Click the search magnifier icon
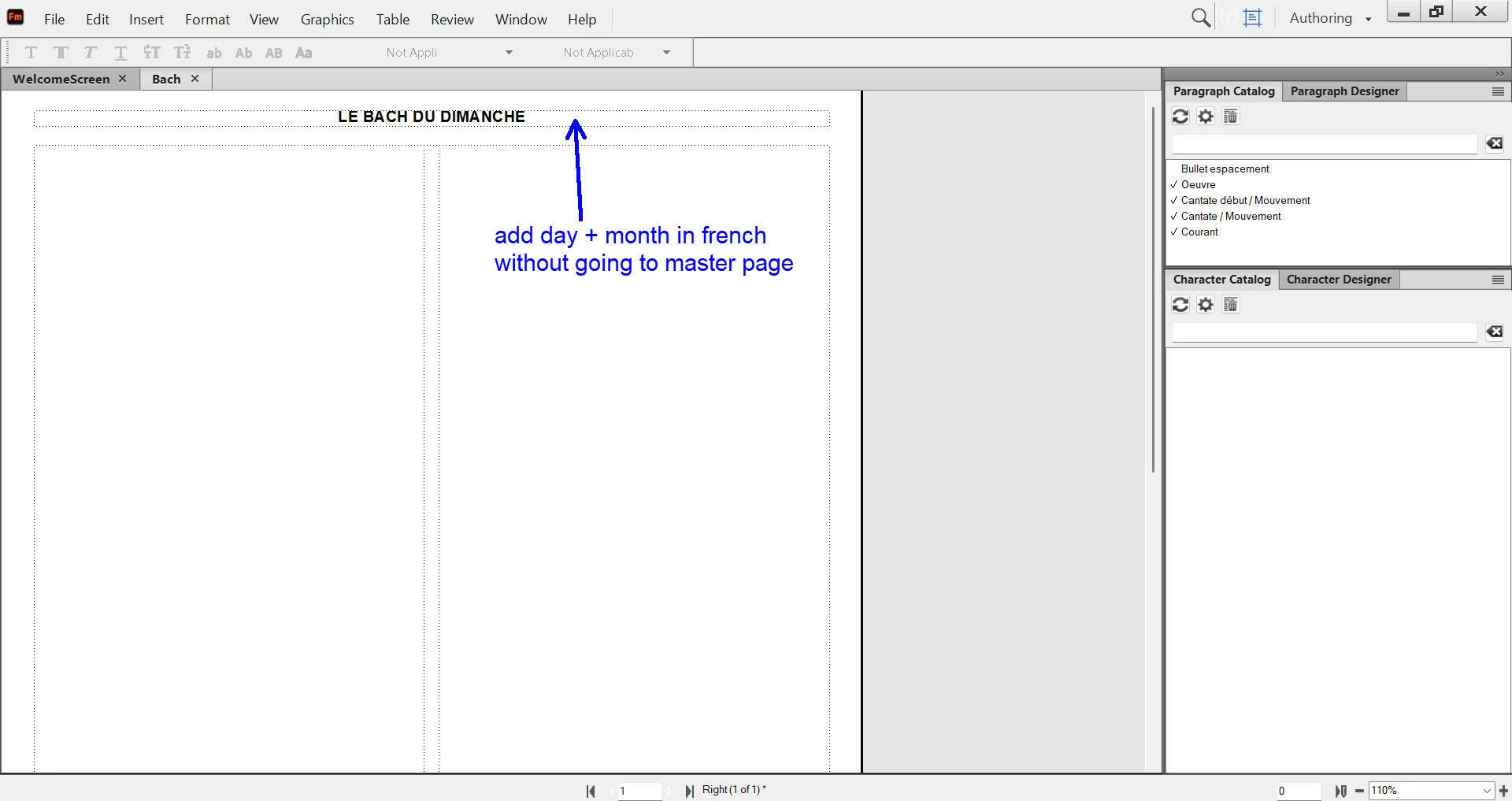1512x801 pixels. pos(1200,18)
